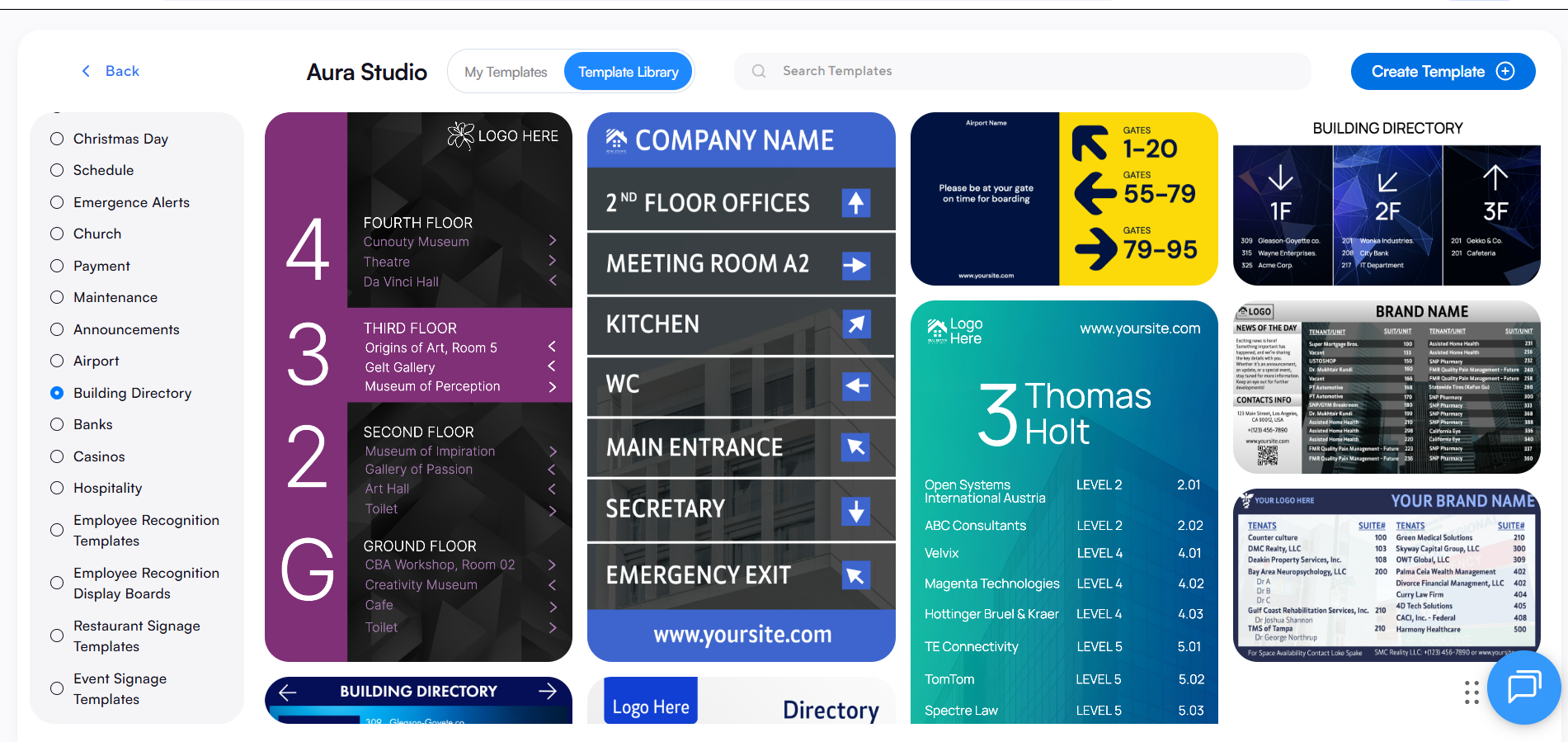Open the chat bubble widget

[x=1523, y=687]
